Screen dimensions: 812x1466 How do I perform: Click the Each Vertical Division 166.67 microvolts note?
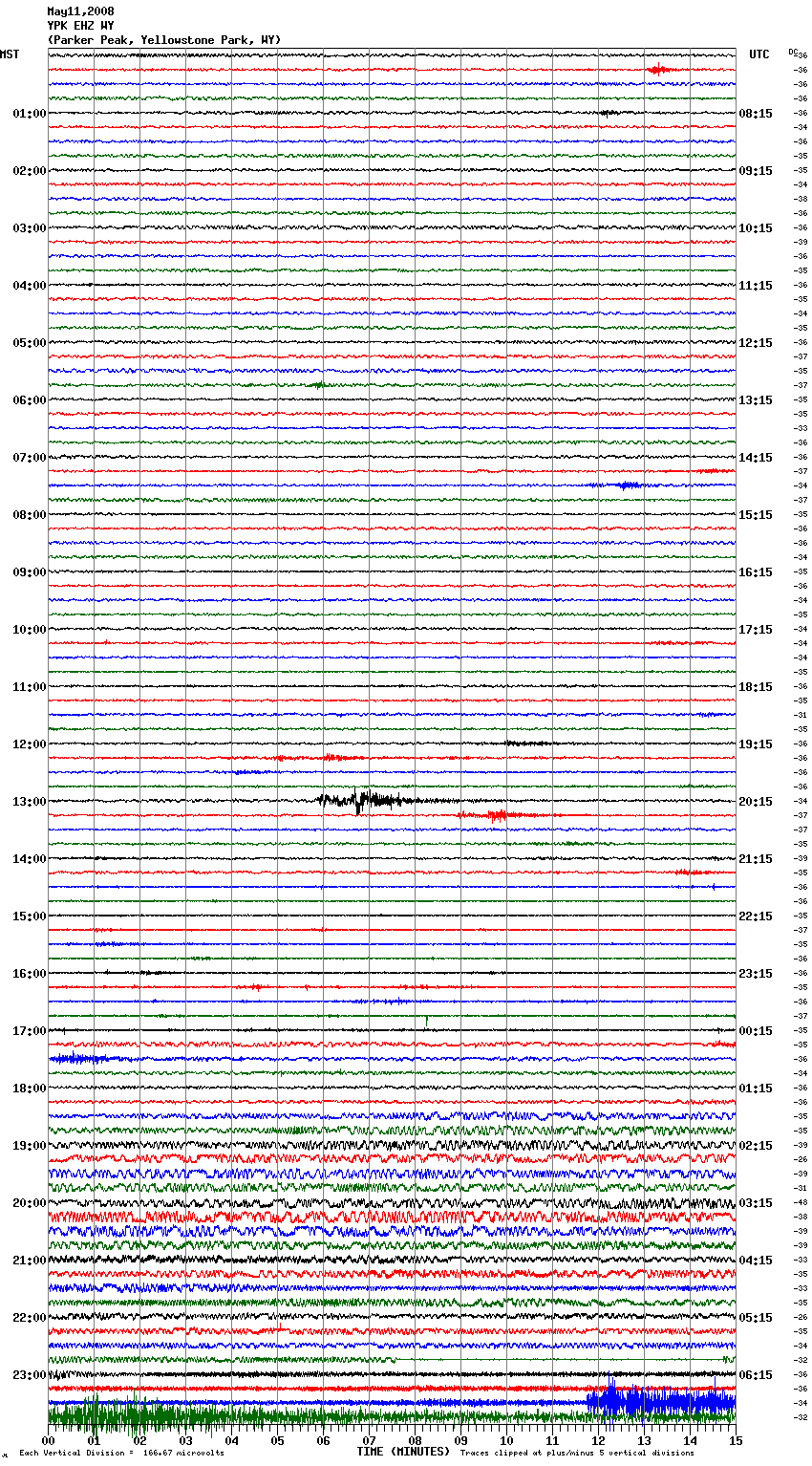[x=121, y=1453]
